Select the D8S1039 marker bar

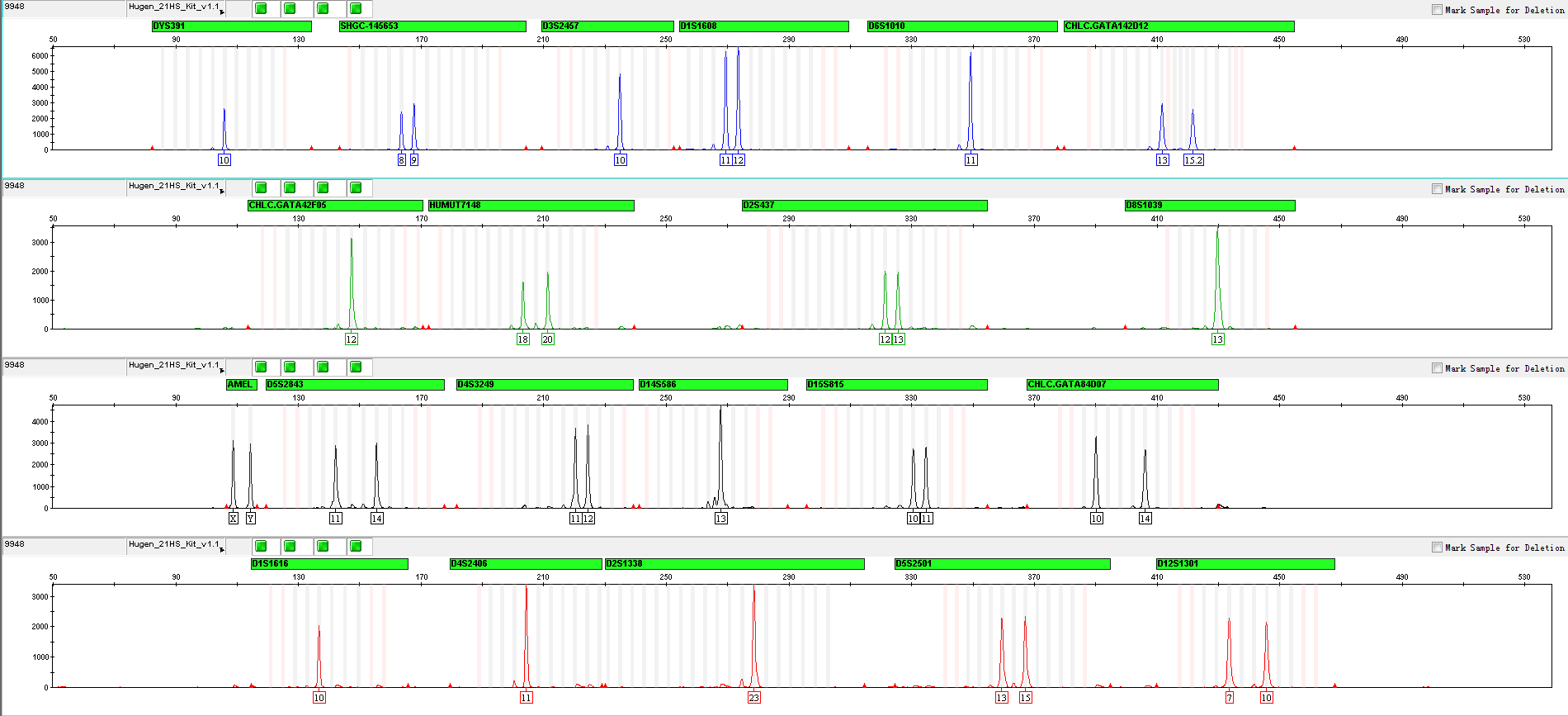[1209, 206]
